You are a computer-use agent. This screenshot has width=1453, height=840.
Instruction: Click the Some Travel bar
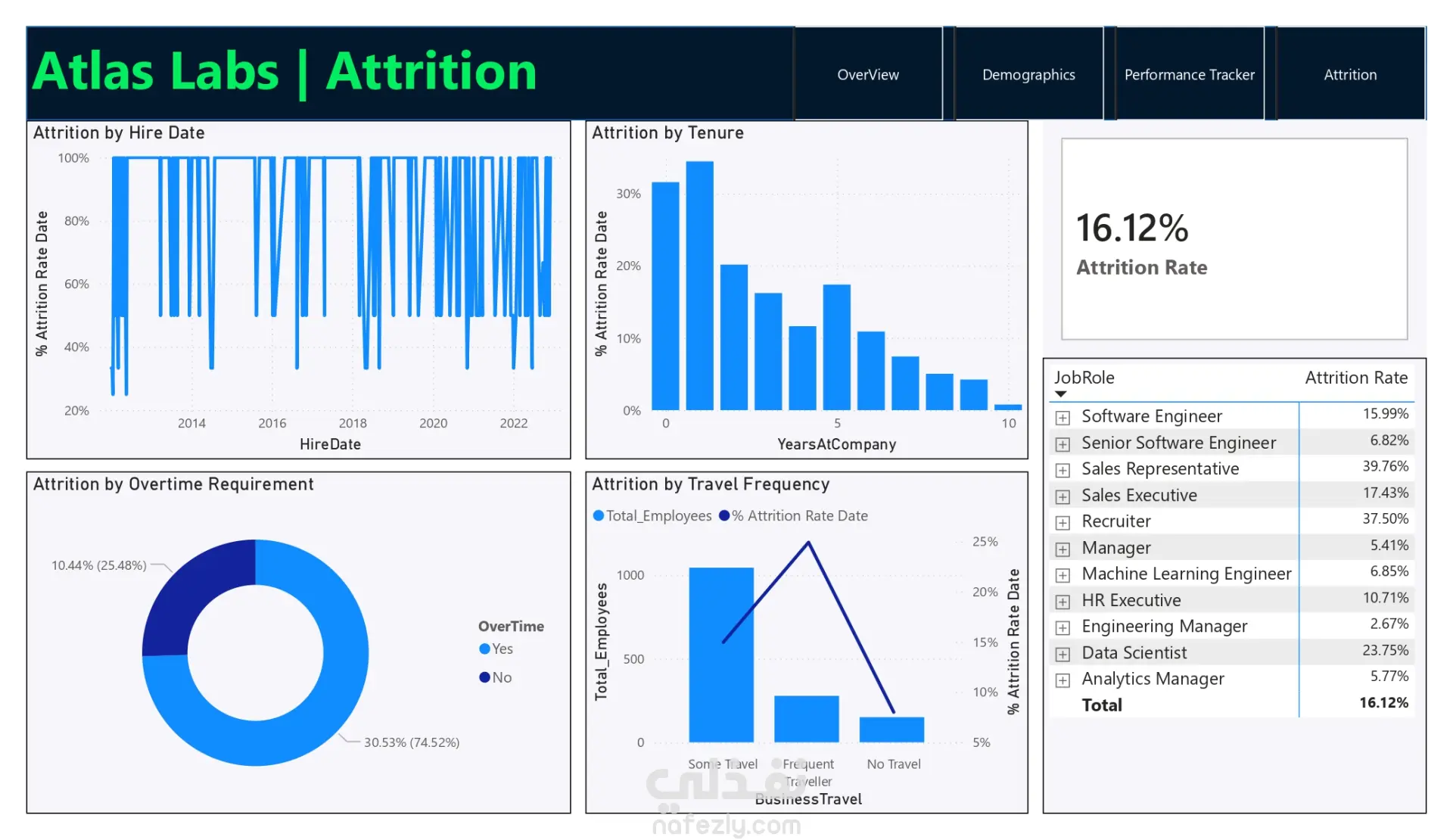(x=721, y=655)
